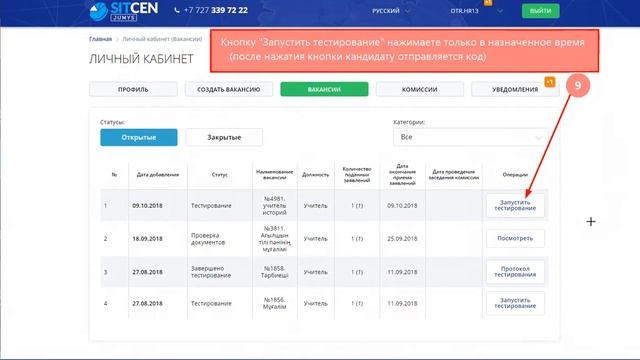Запустить тестирование for vacancy №1856
Viewport: 640px width, 360px height.
coord(515,303)
